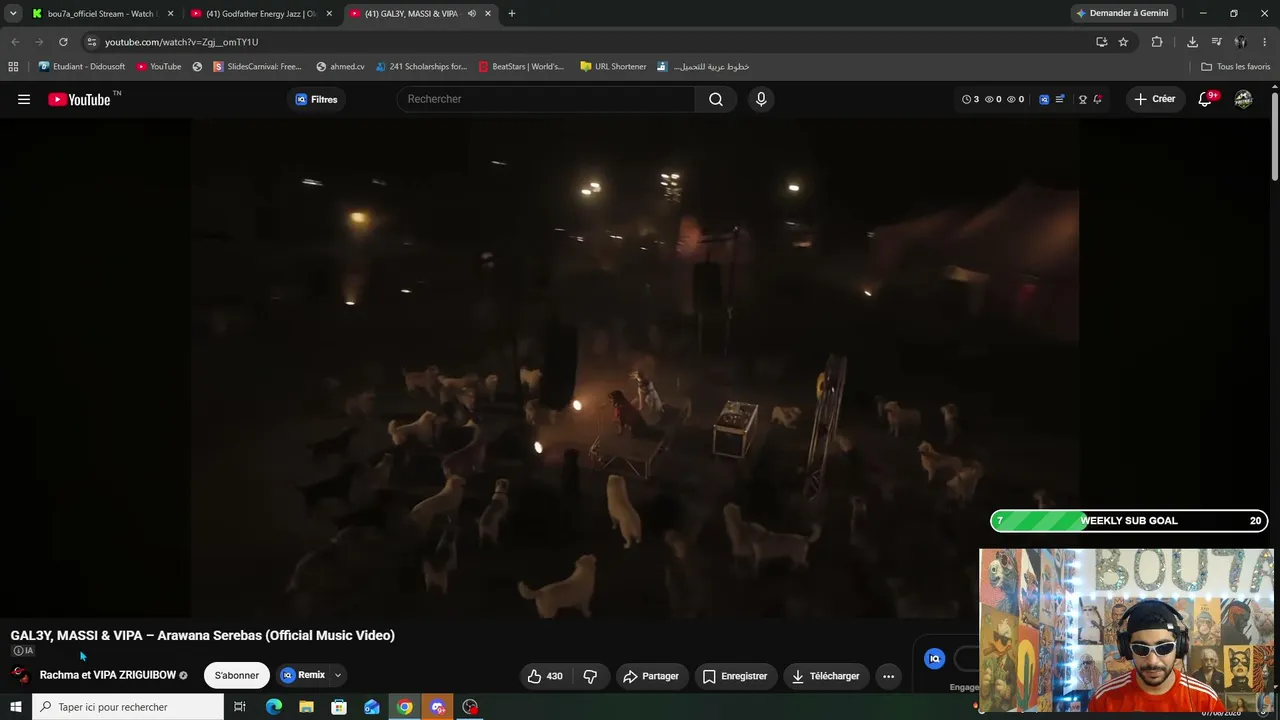
Task: Click the IA info badge under title
Action: [22, 651]
